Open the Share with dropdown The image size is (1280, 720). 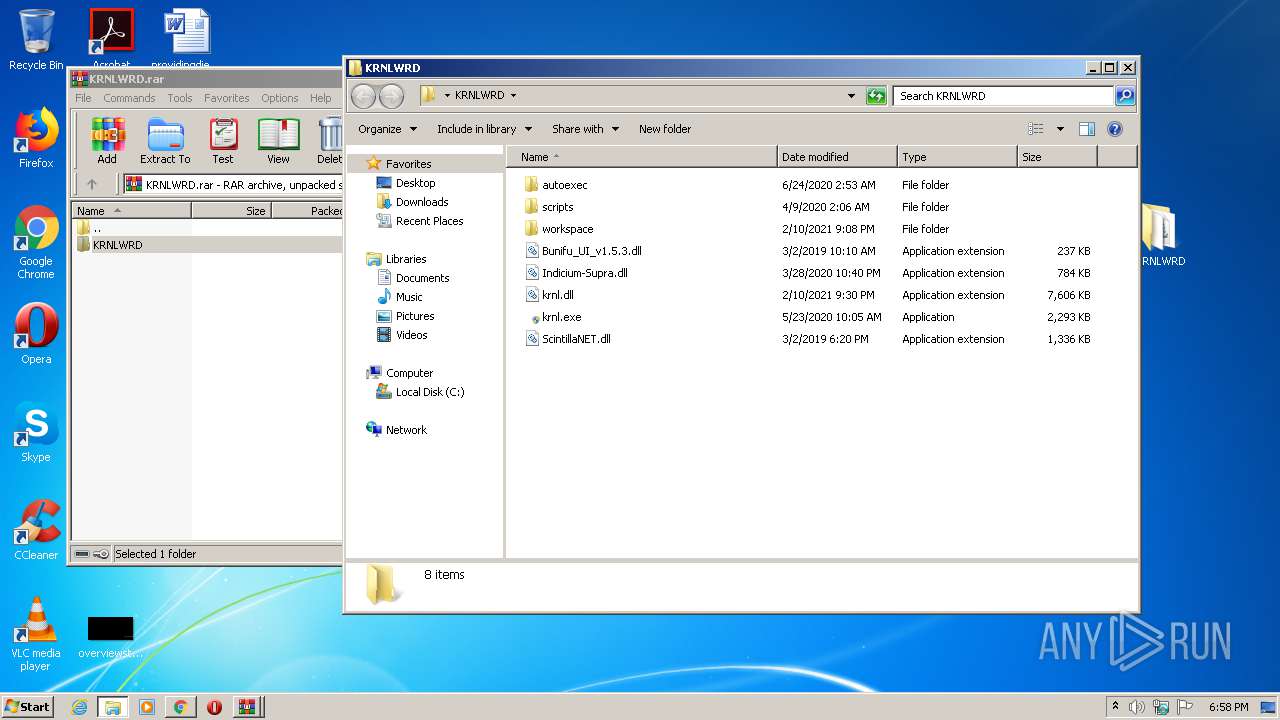(585, 129)
